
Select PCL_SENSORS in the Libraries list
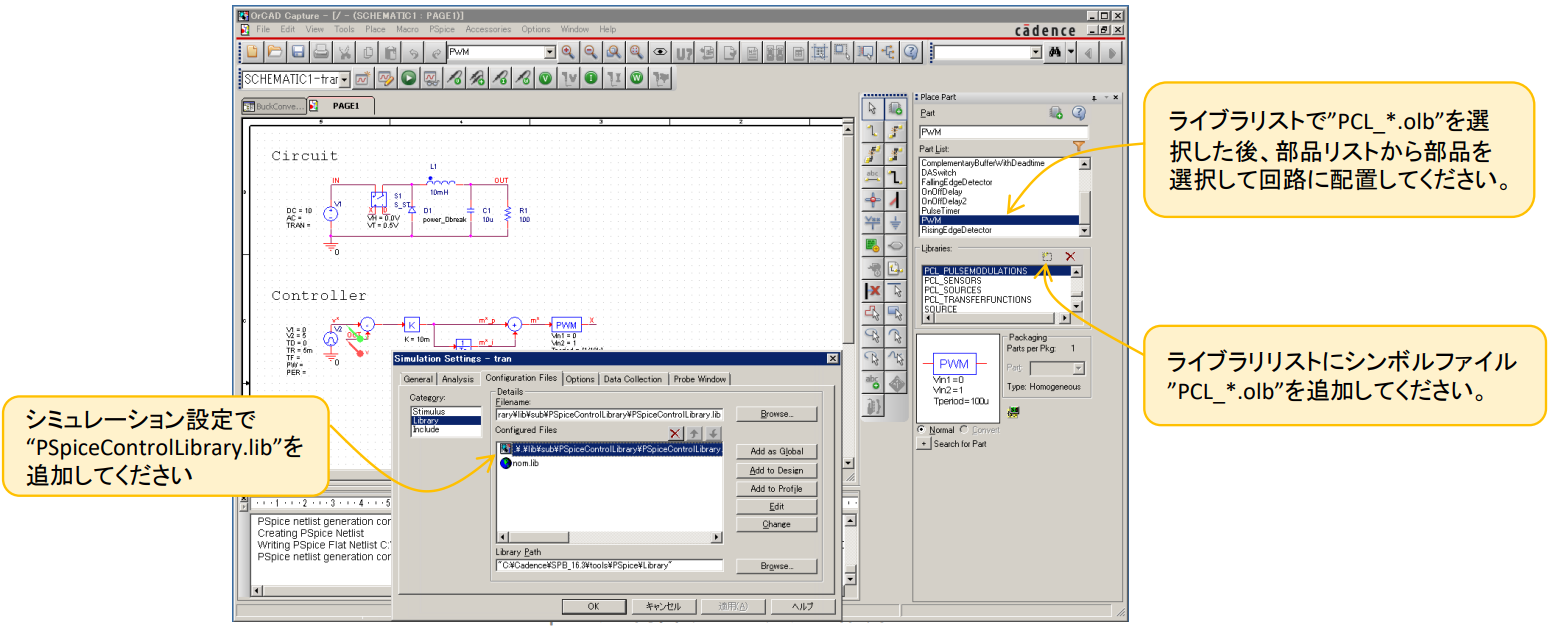(996, 280)
